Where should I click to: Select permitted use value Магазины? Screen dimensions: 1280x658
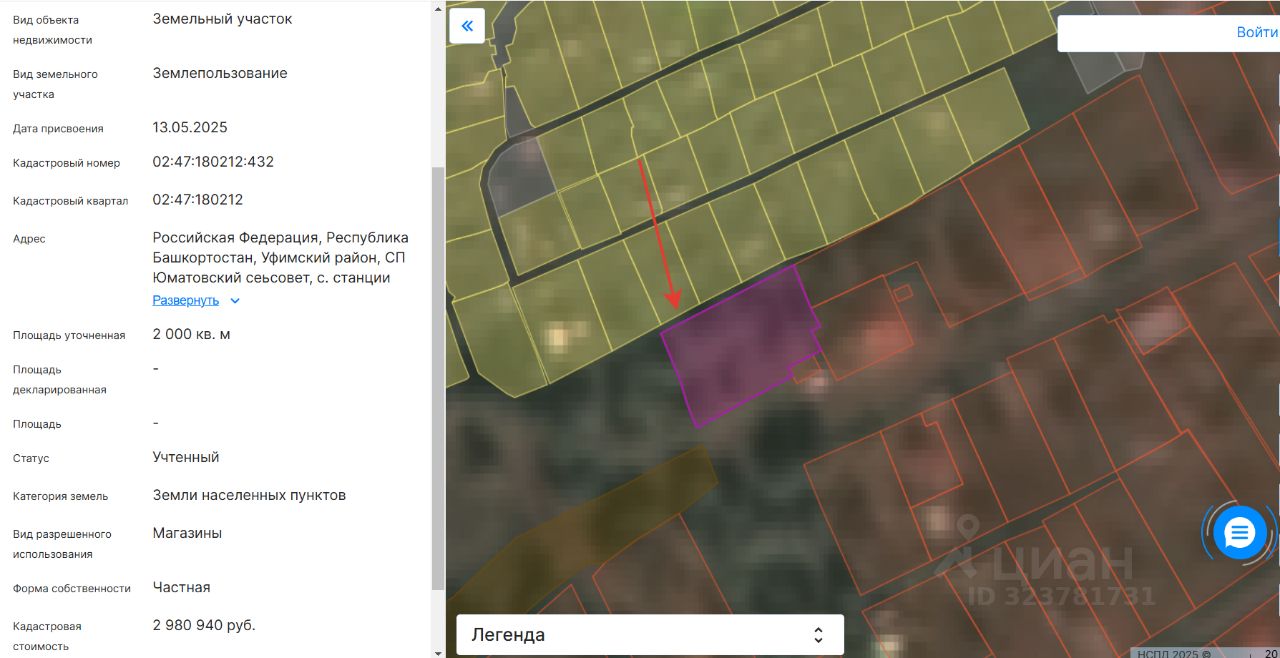point(187,533)
